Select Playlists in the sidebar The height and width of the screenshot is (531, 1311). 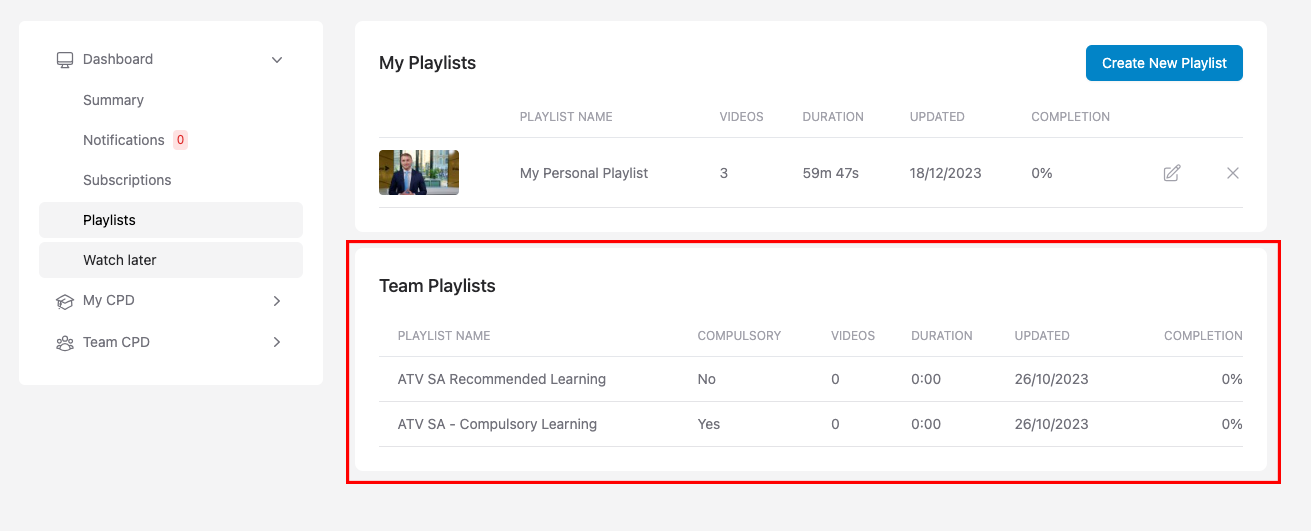[x=109, y=220]
